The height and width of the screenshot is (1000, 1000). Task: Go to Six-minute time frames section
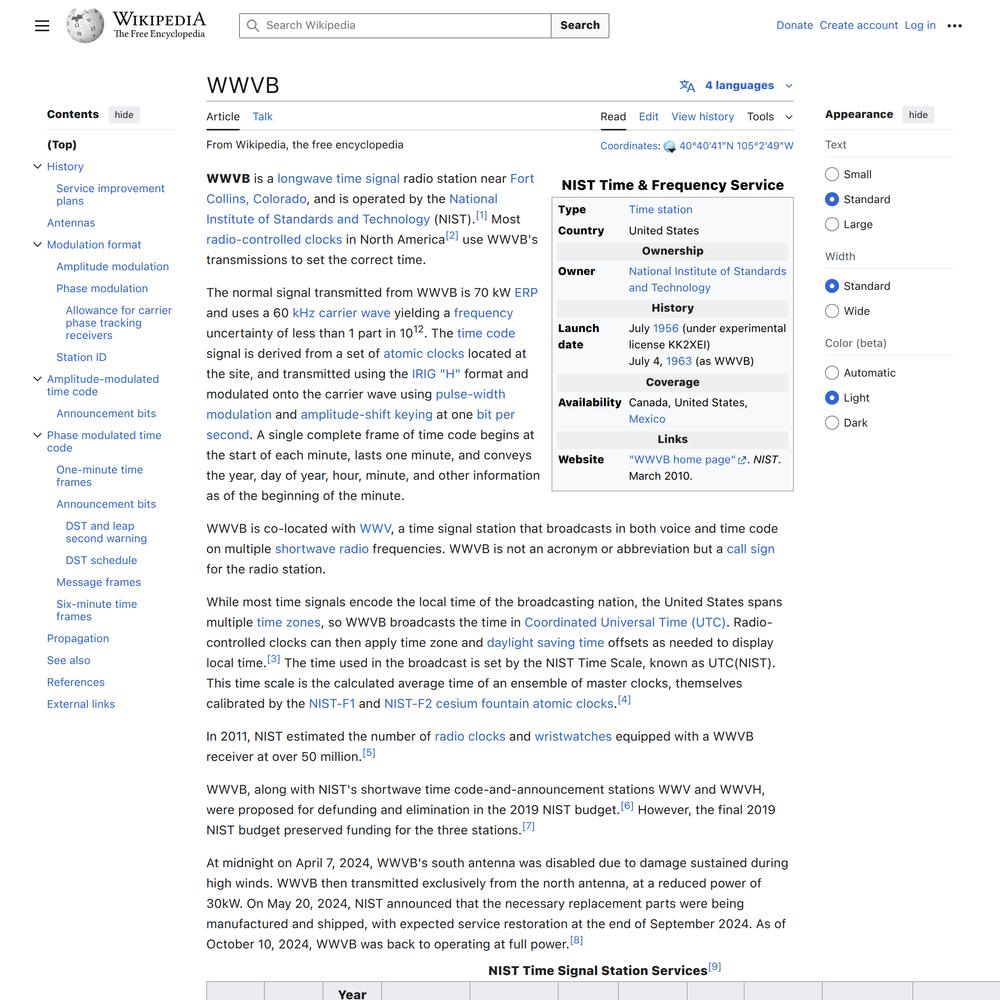coord(96,610)
